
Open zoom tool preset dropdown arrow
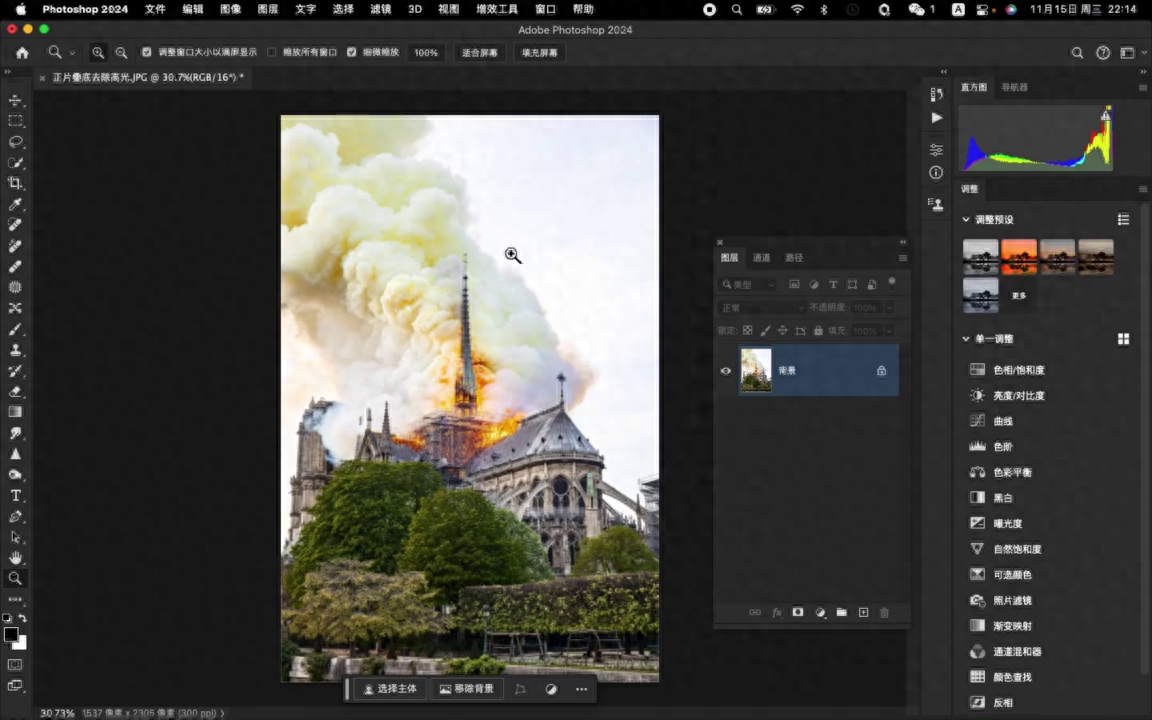(72, 53)
